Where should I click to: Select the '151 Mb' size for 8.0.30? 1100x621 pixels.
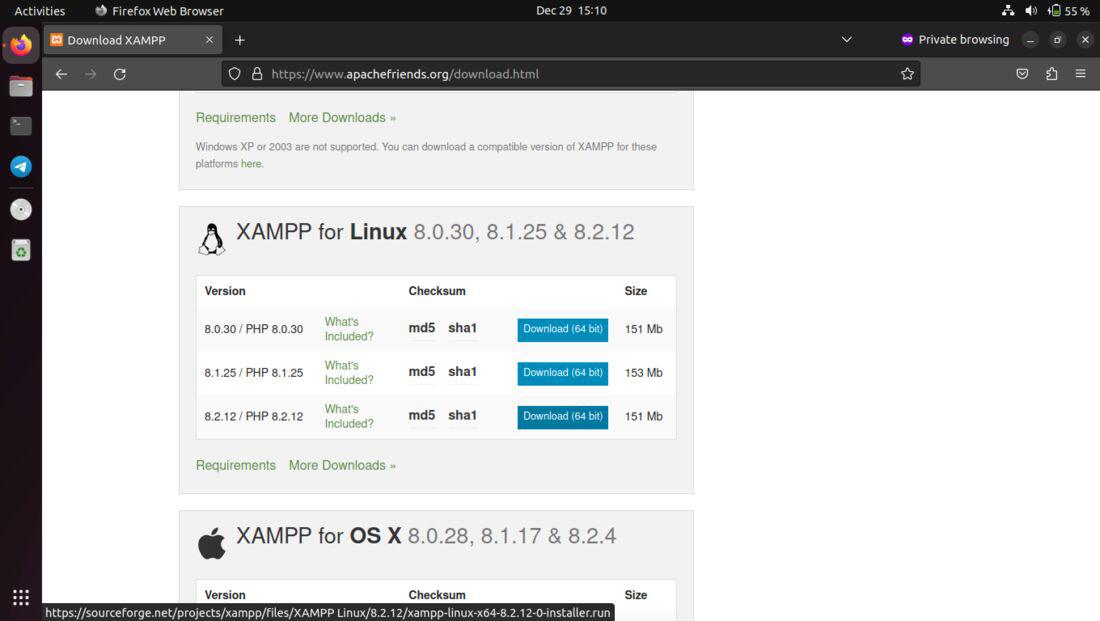[x=643, y=329]
